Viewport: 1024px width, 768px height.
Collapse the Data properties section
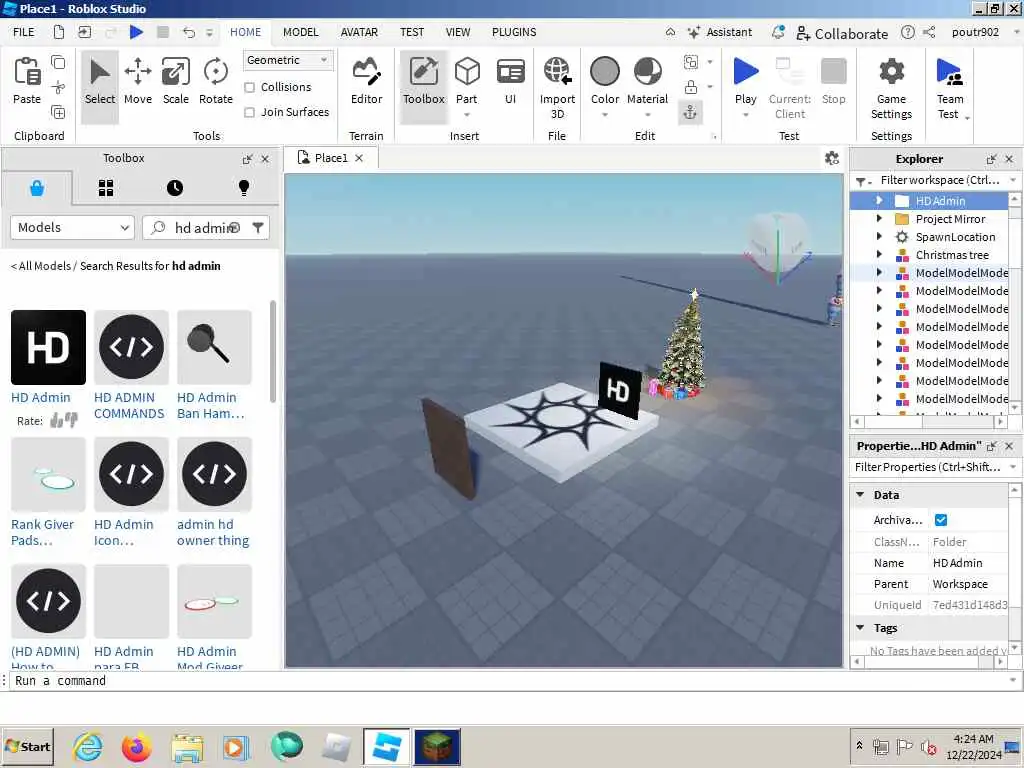point(860,495)
